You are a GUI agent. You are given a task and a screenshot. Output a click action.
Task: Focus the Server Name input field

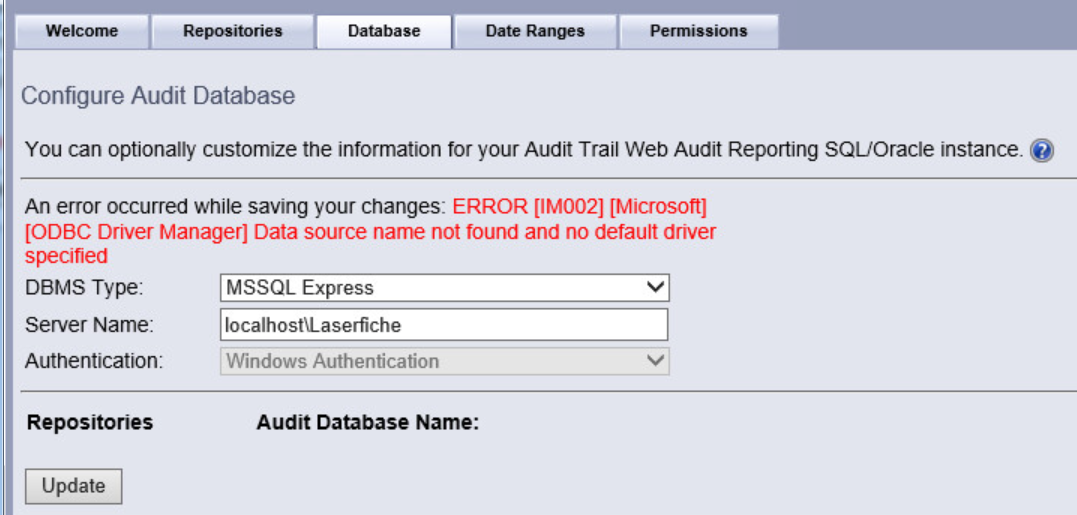444,325
